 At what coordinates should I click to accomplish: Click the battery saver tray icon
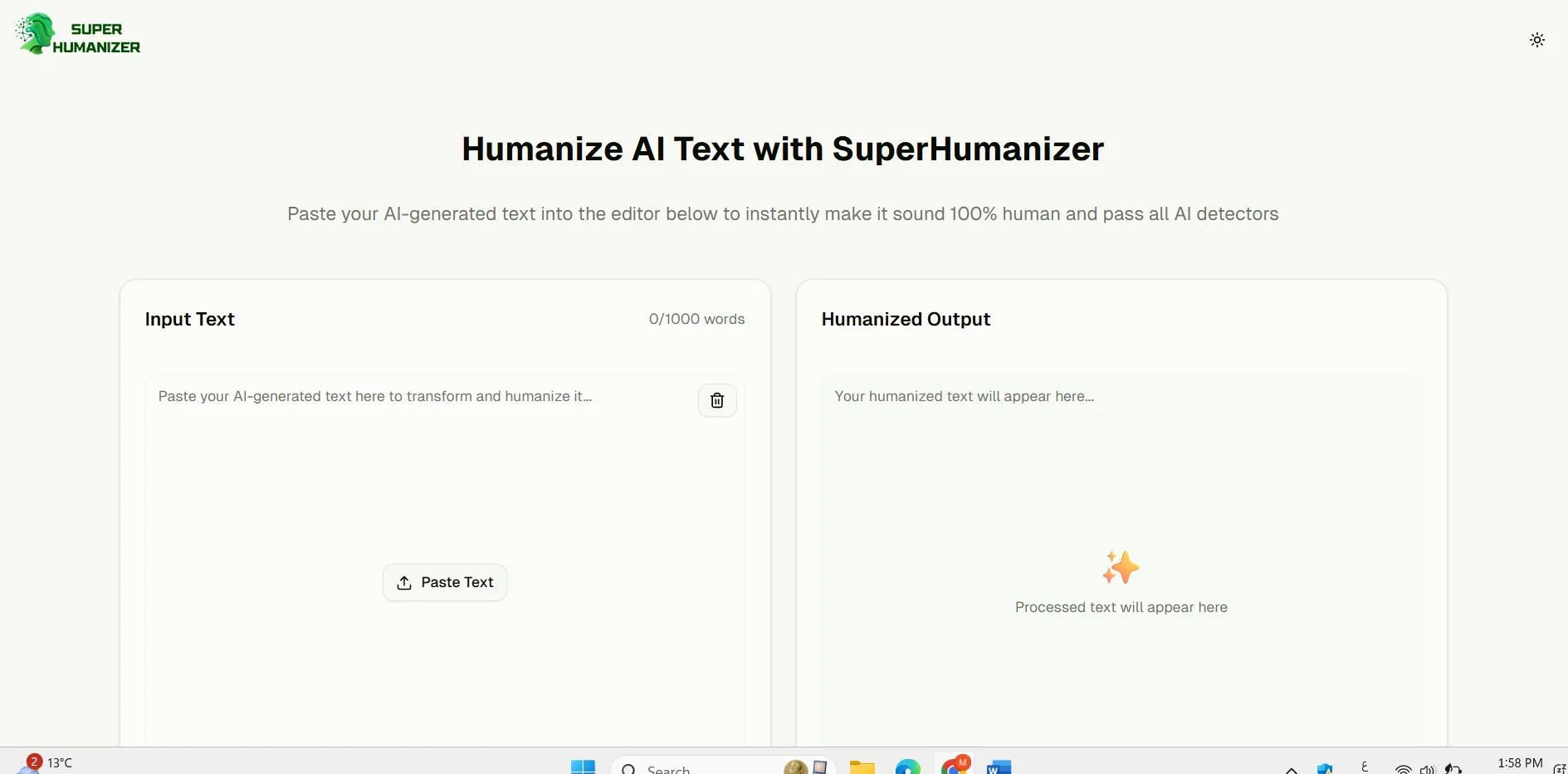(x=1455, y=769)
